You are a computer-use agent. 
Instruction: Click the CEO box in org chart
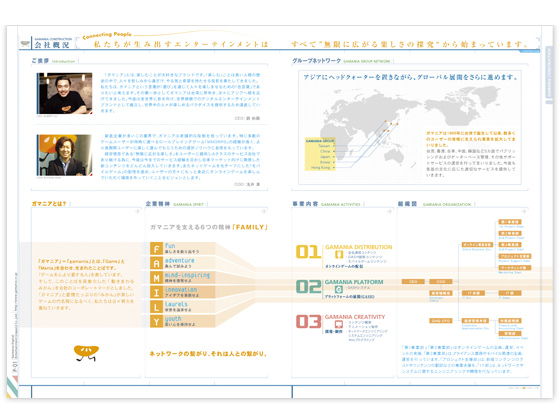[413, 281]
